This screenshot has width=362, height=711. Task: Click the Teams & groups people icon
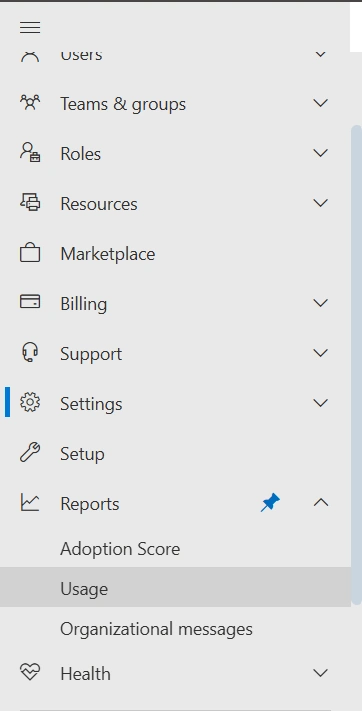tap(30, 103)
